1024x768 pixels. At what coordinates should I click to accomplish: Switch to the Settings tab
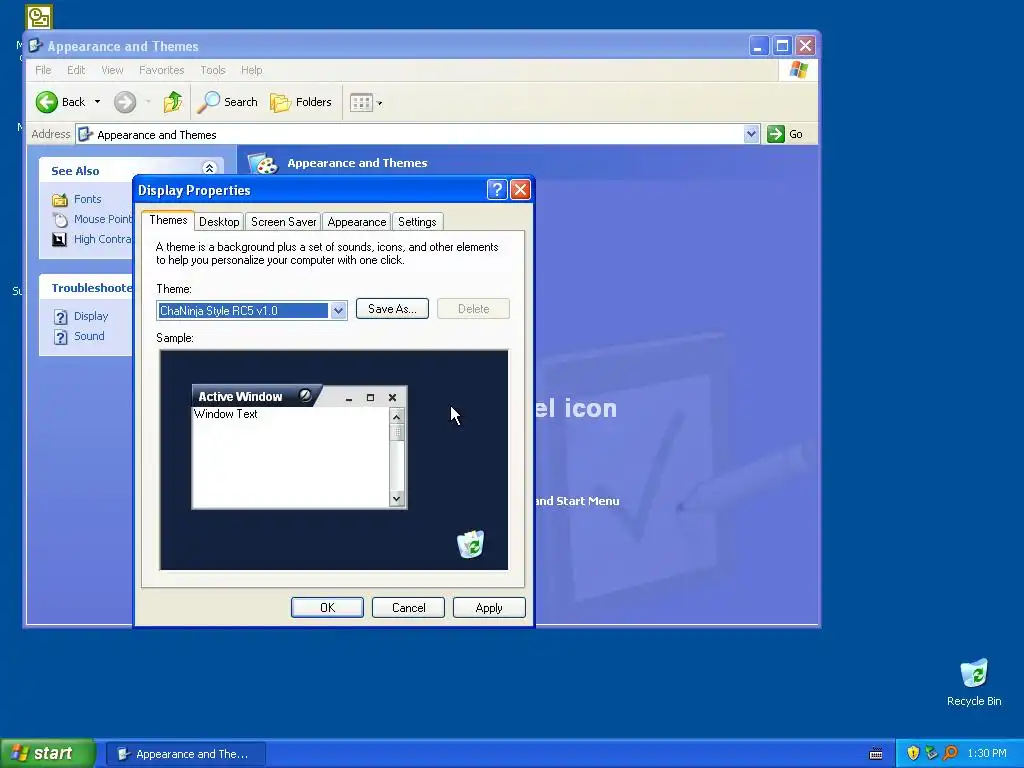(x=417, y=222)
